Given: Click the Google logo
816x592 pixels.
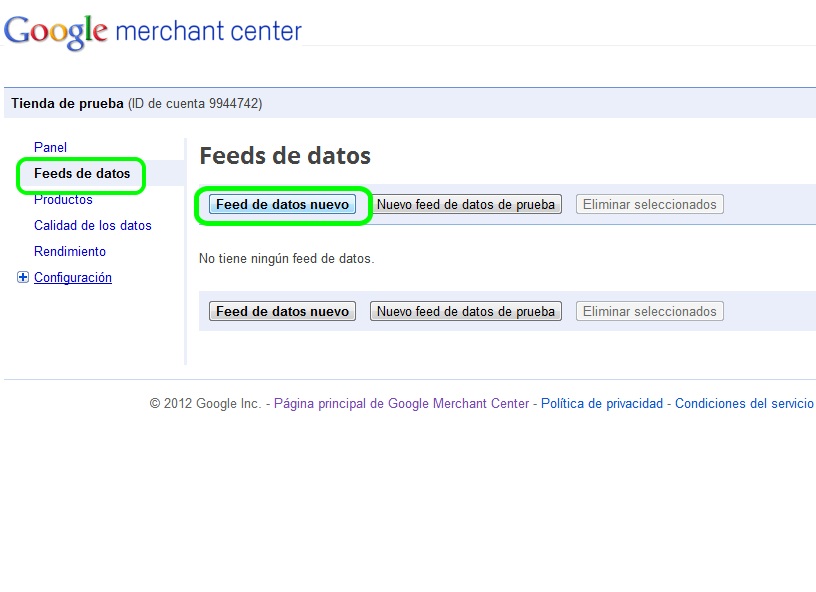Looking at the screenshot, I should [x=56, y=31].
